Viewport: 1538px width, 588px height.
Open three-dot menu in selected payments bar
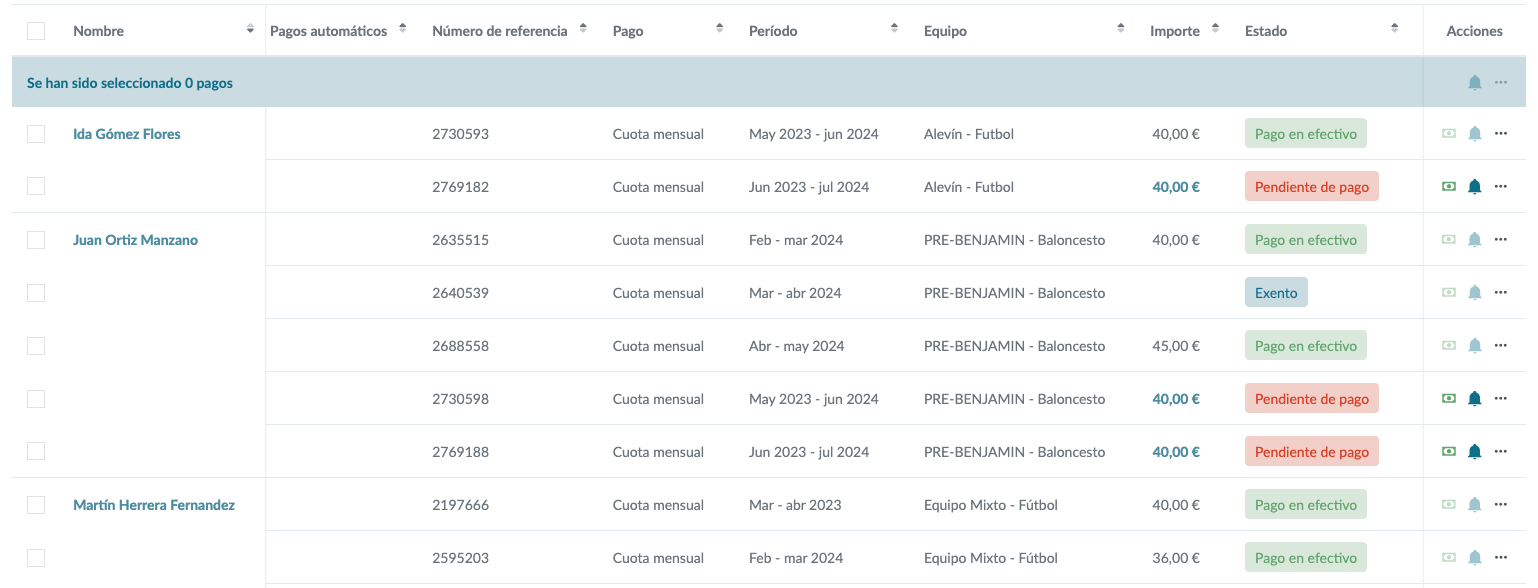(x=1500, y=82)
